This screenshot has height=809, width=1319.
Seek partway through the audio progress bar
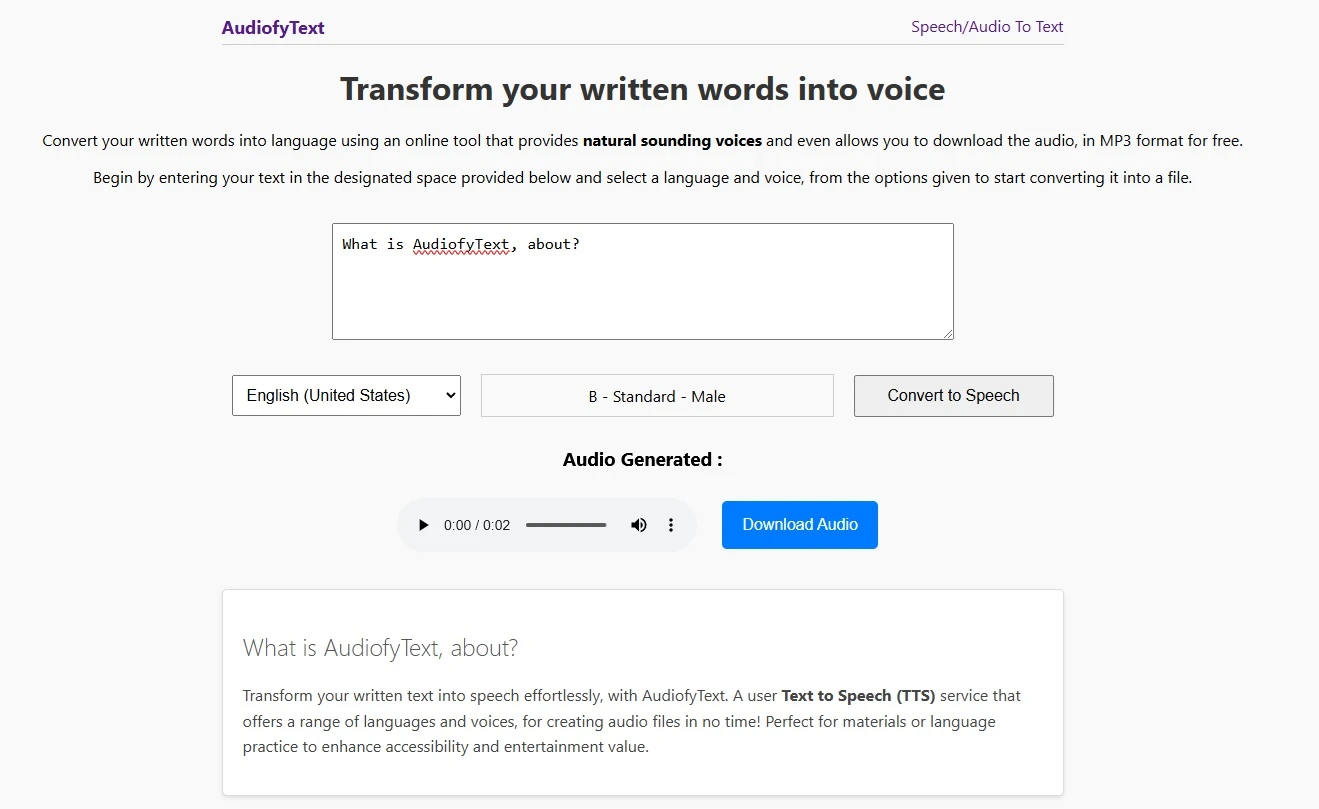pyautogui.click(x=566, y=524)
